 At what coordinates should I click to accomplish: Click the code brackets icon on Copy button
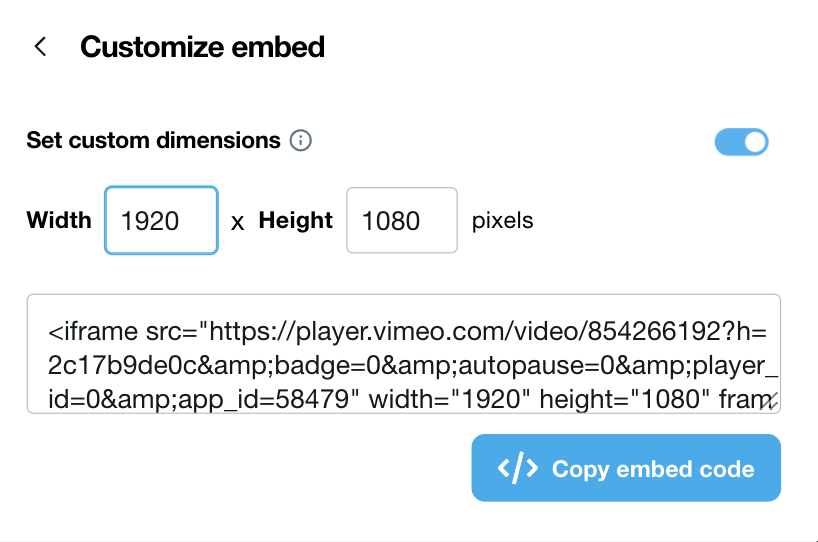(518, 469)
